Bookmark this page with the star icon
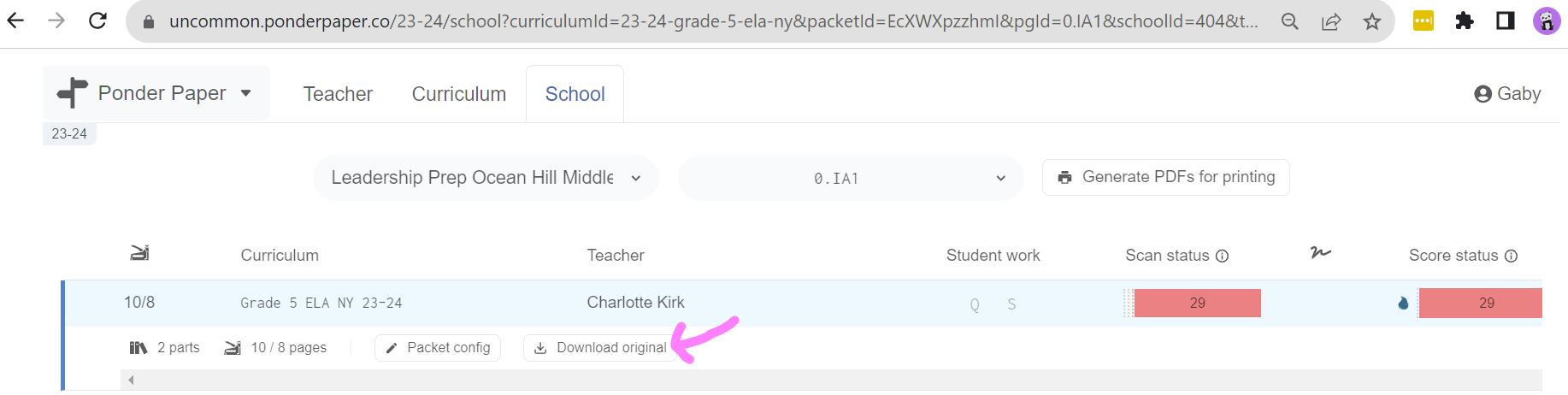The image size is (1568, 395). (x=1372, y=21)
